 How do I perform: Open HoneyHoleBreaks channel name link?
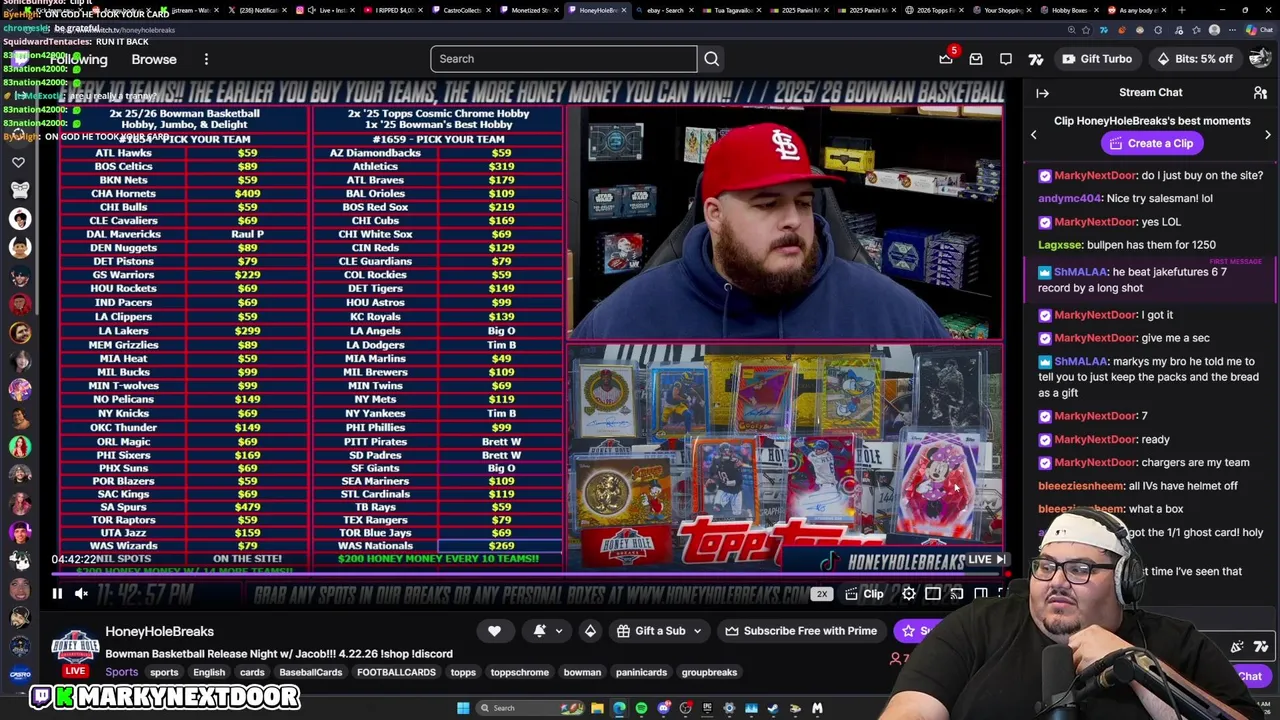click(x=160, y=631)
